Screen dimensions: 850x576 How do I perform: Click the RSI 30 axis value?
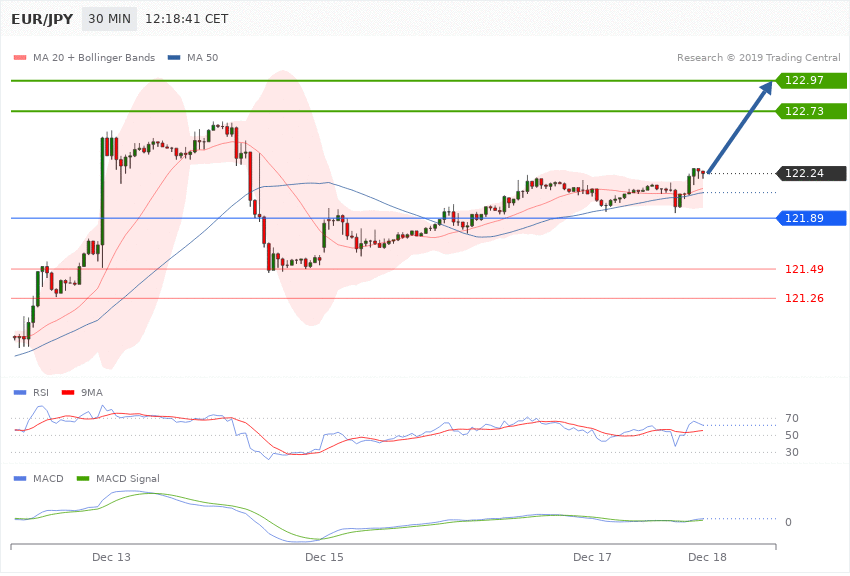(791, 452)
